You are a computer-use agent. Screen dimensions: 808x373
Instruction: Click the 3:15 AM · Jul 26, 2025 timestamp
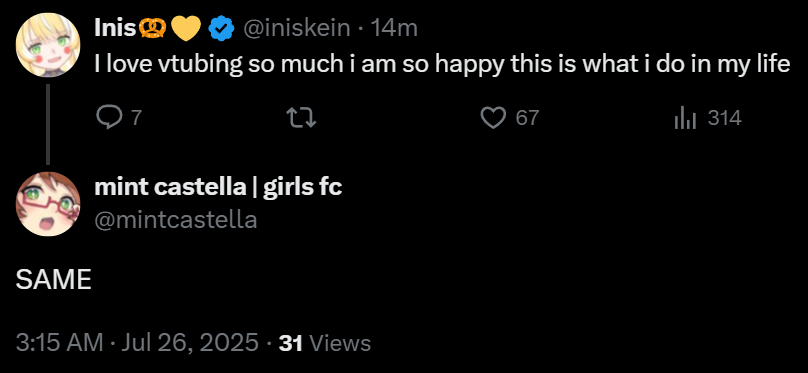[138, 343]
